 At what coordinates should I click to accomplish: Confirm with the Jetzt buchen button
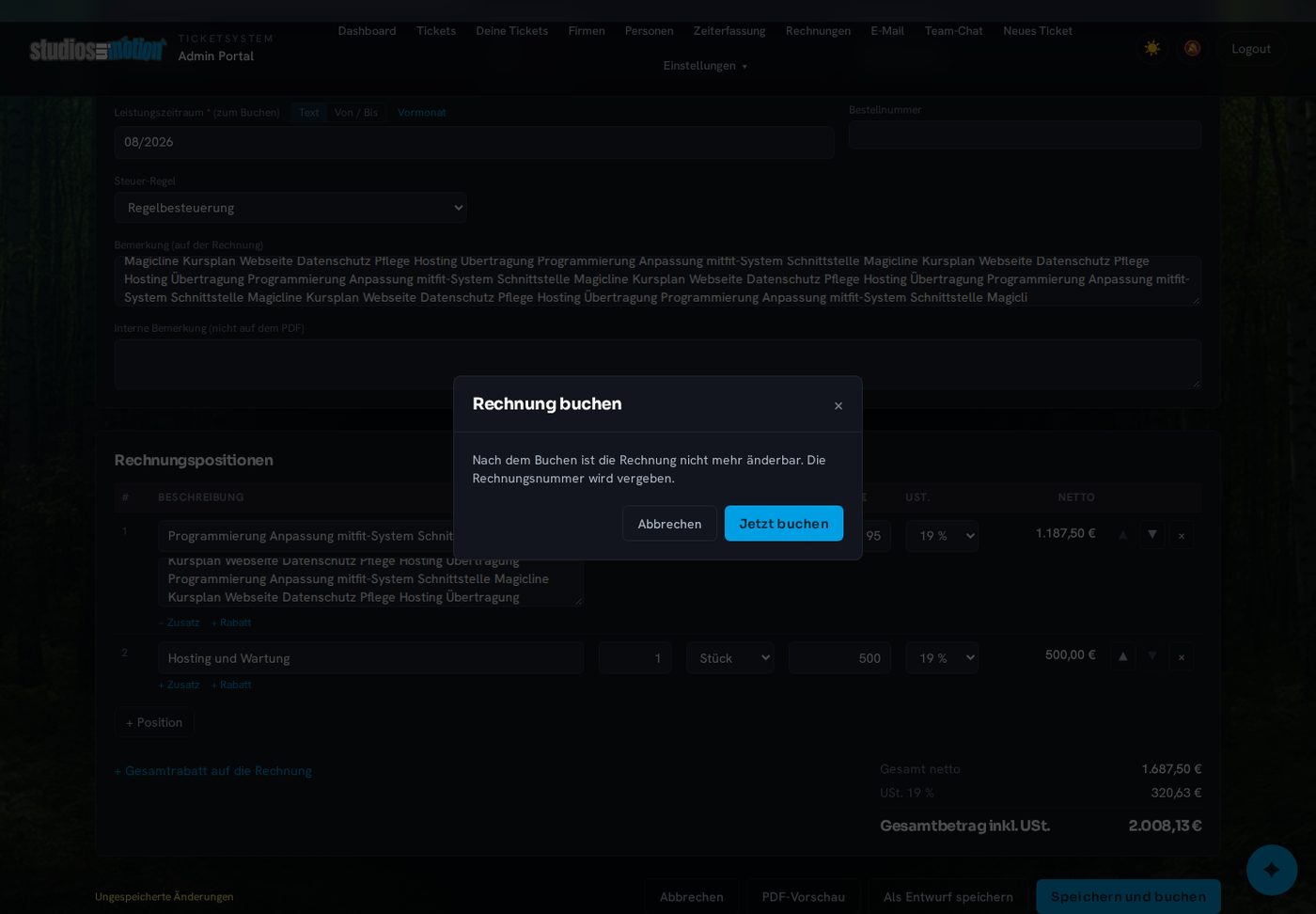point(784,524)
